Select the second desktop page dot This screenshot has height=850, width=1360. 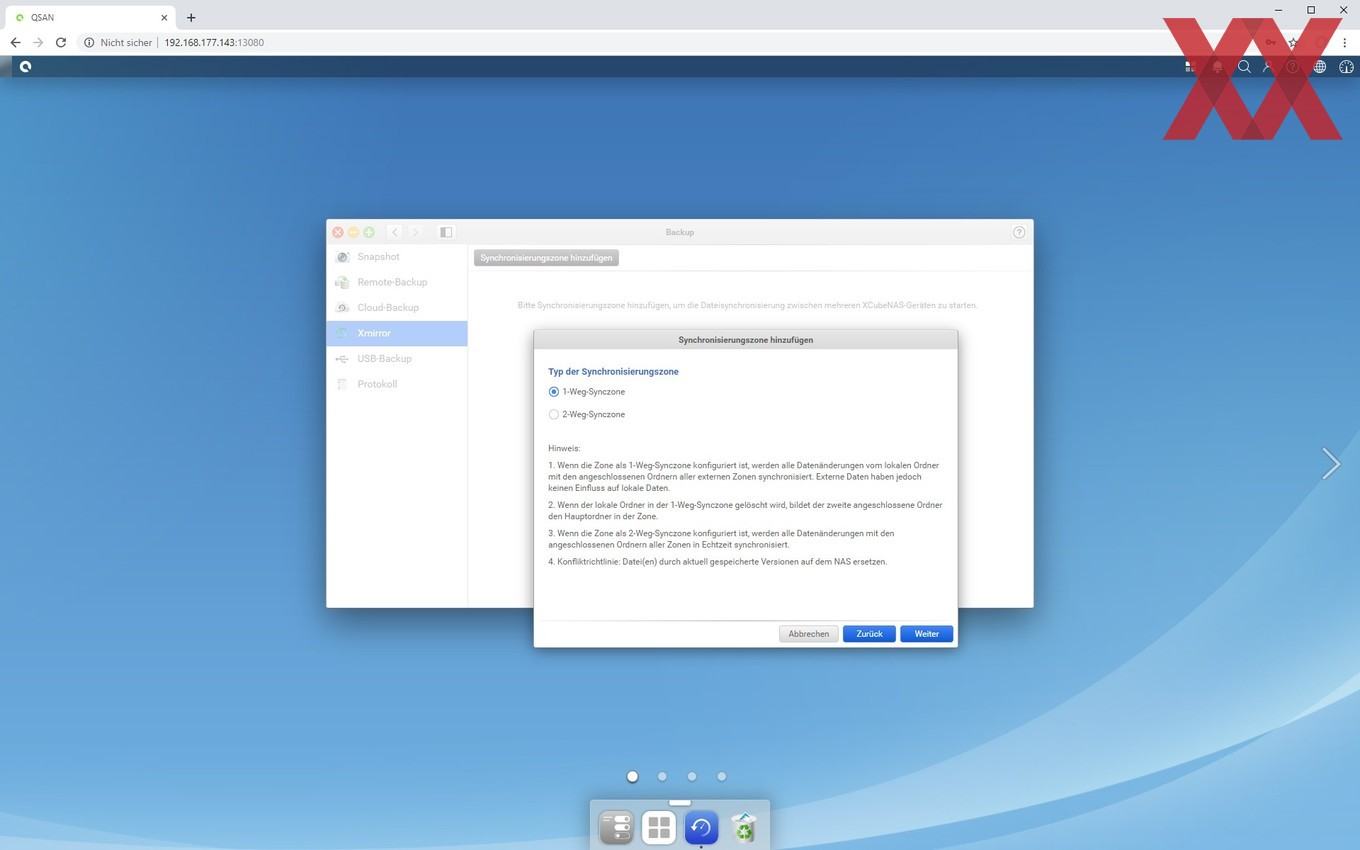tap(662, 776)
